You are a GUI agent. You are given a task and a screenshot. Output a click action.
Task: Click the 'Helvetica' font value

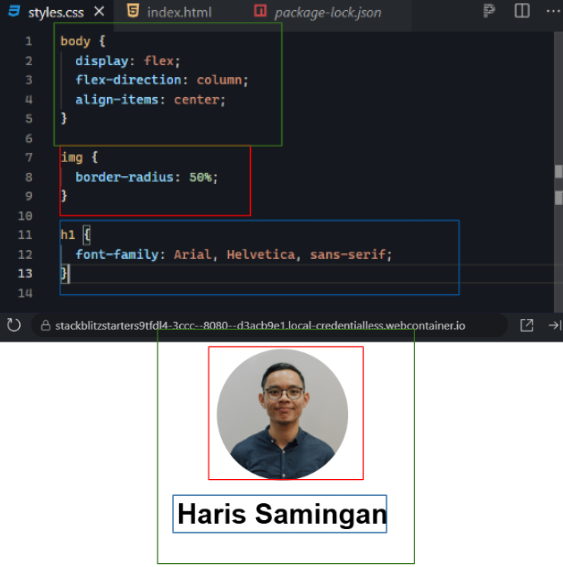point(261,255)
